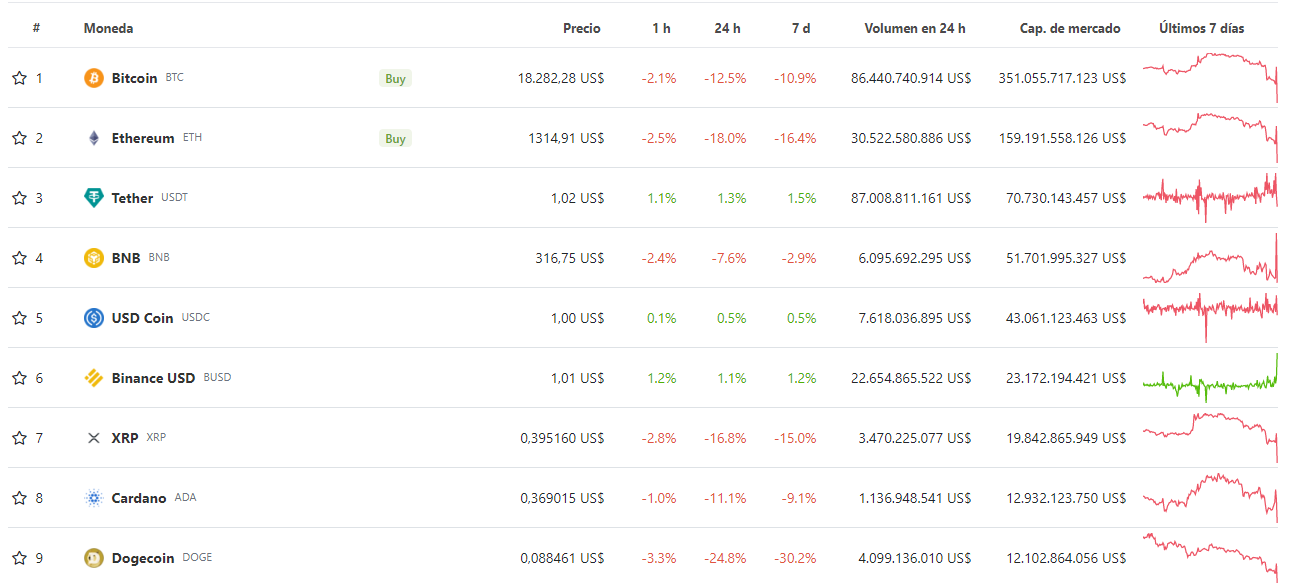Viewport: 1308px width, 584px height.
Task: Open Cardano's 7-day sparkline chart
Action: [1210, 497]
